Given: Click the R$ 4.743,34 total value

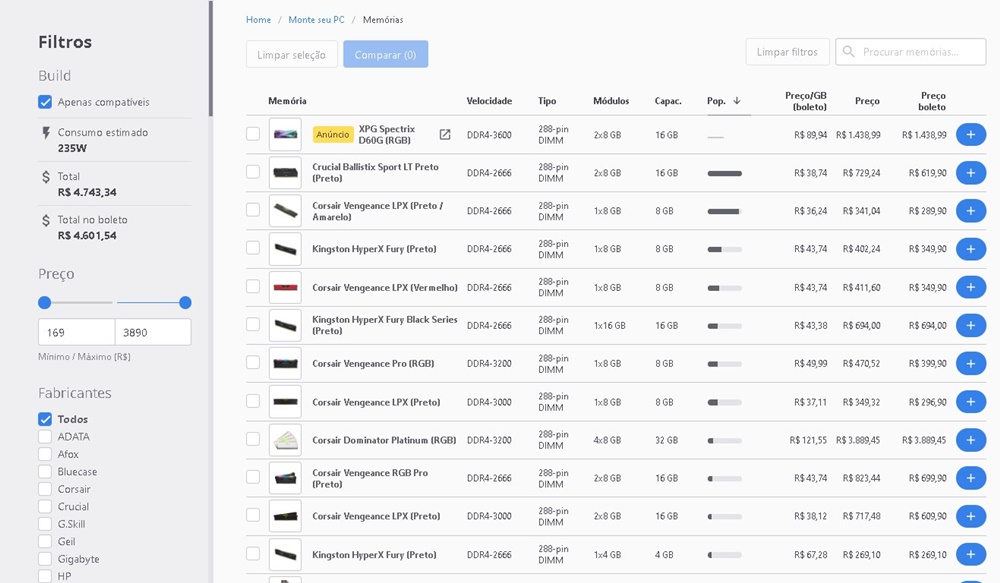Looking at the screenshot, I should point(87,192).
